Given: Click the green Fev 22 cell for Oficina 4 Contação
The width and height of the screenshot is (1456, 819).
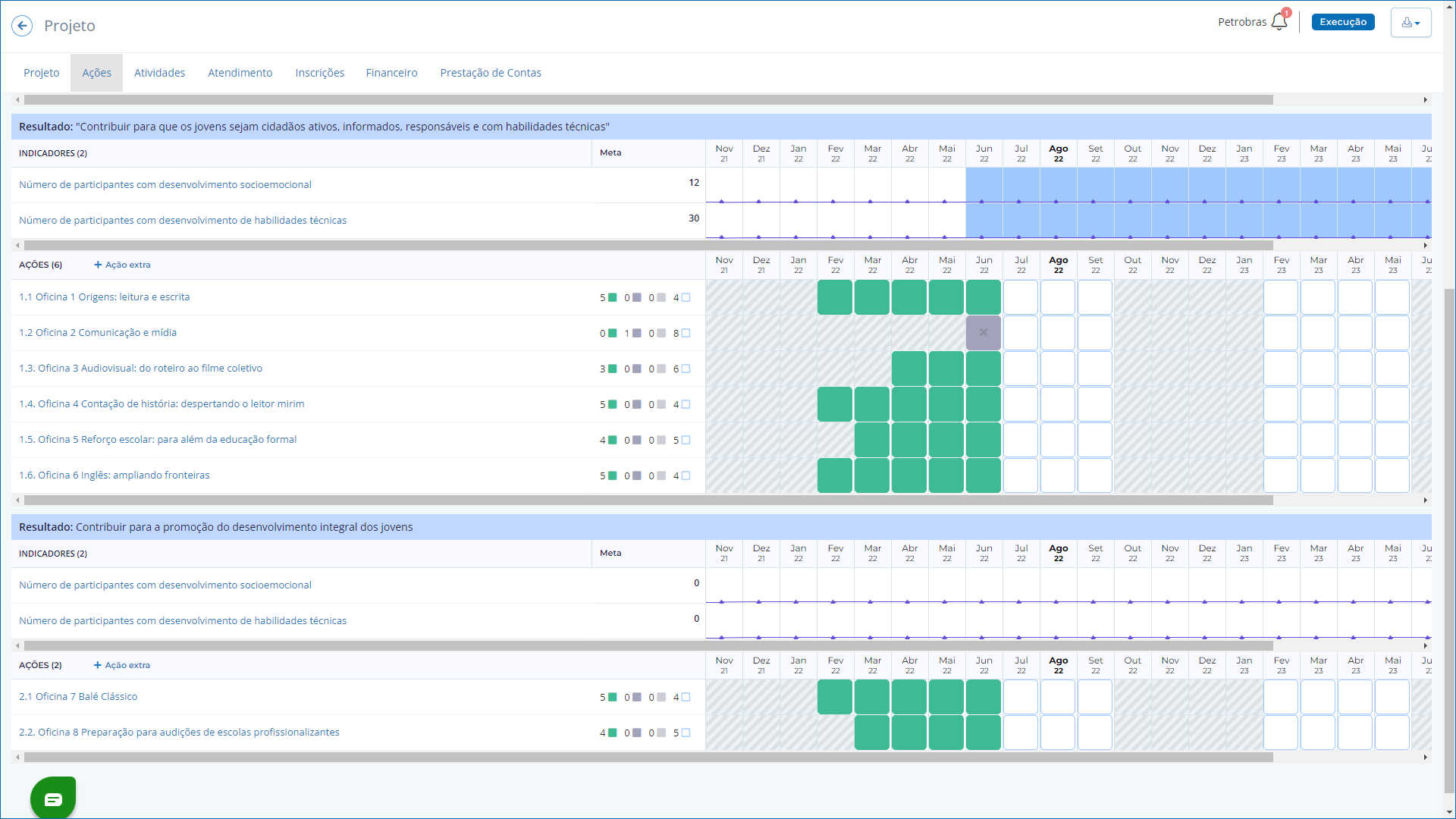Looking at the screenshot, I should tap(835, 404).
